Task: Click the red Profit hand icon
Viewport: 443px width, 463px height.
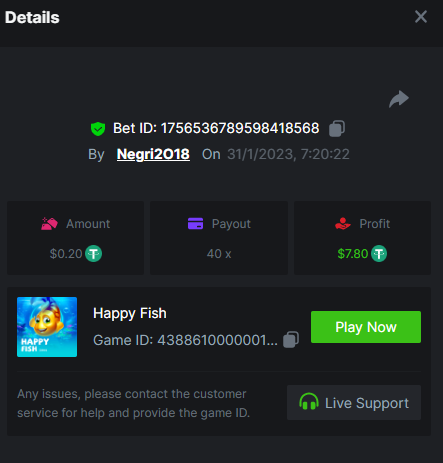Action: (x=343, y=224)
